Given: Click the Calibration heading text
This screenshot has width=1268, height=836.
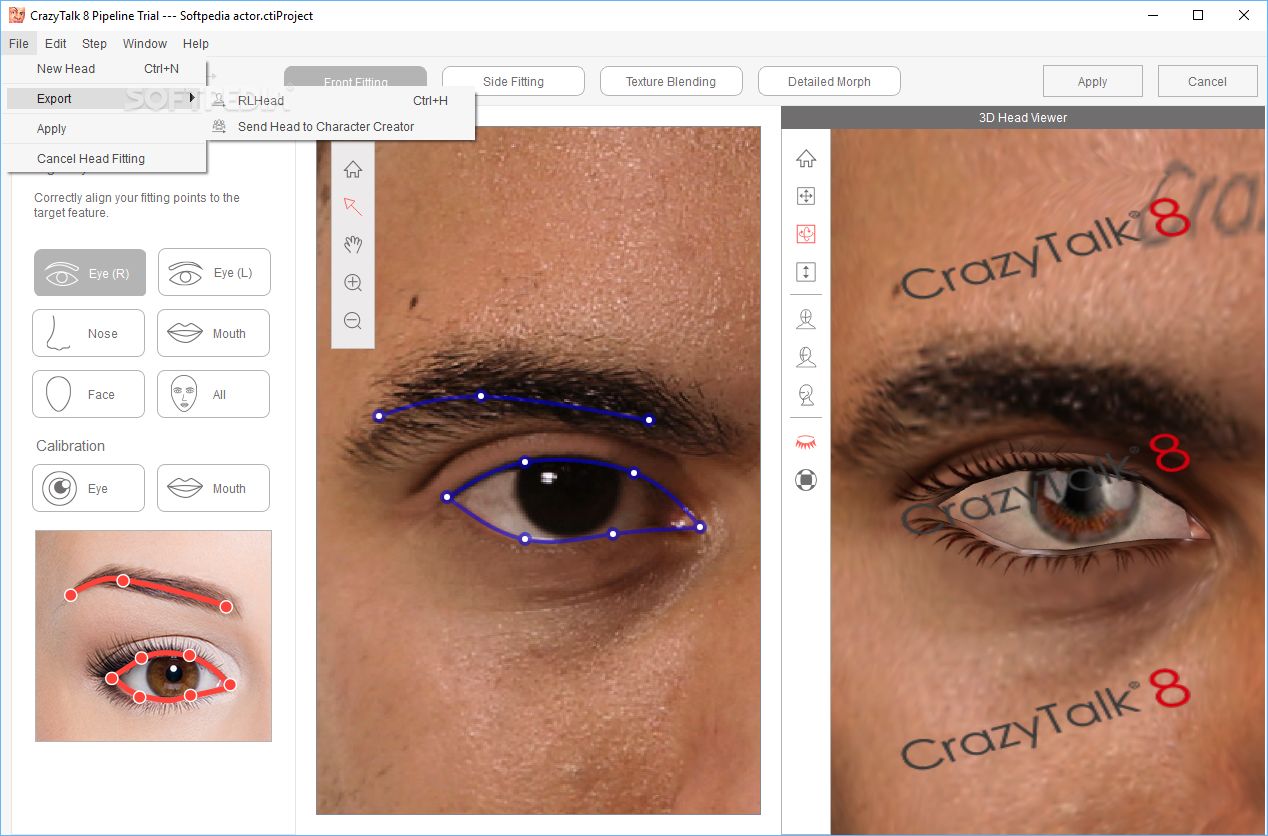Looking at the screenshot, I should (x=70, y=446).
